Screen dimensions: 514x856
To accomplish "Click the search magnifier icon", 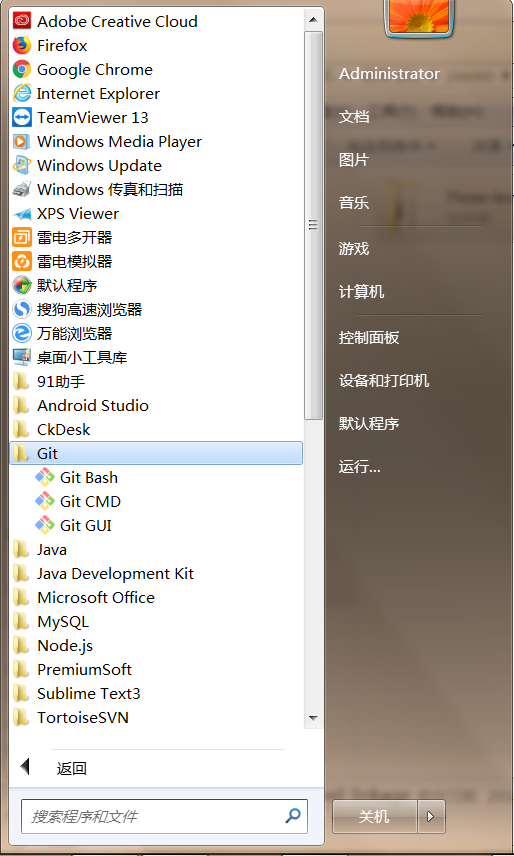I will click(x=293, y=816).
